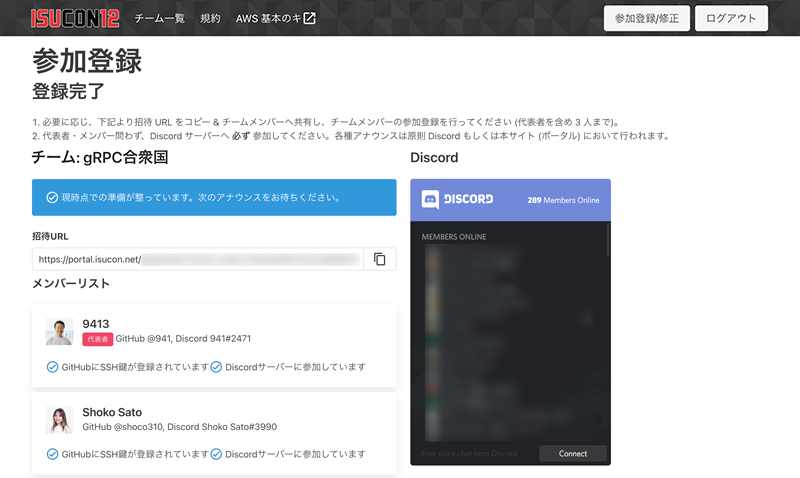
Task: Click the MEMBERS ONLINE heading
Action: tap(454, 237)
